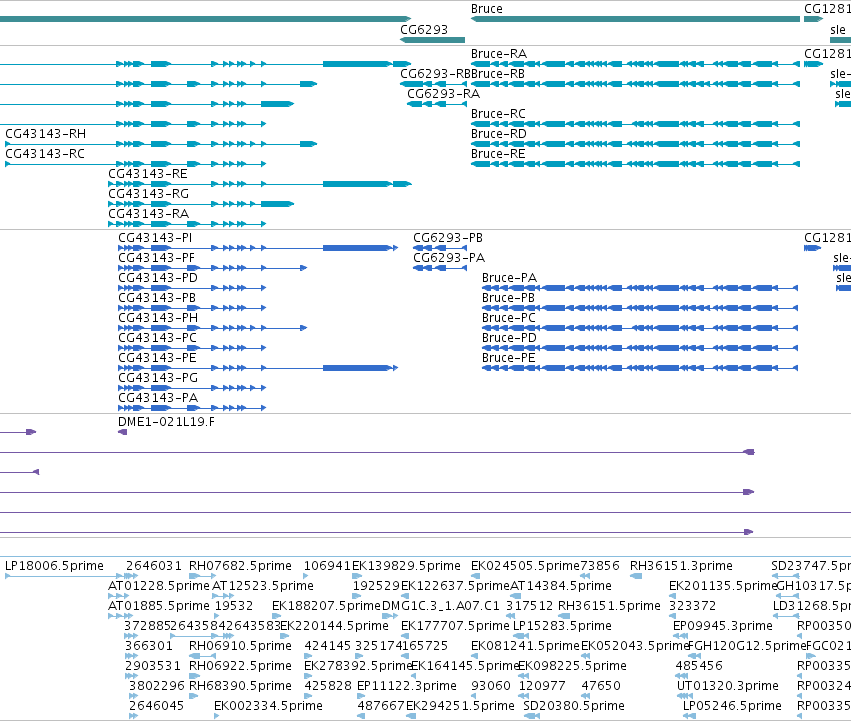Click the CG6293-PB protein label
The height and width of the screenshot is (721, 851).
[x=448, y=238]
